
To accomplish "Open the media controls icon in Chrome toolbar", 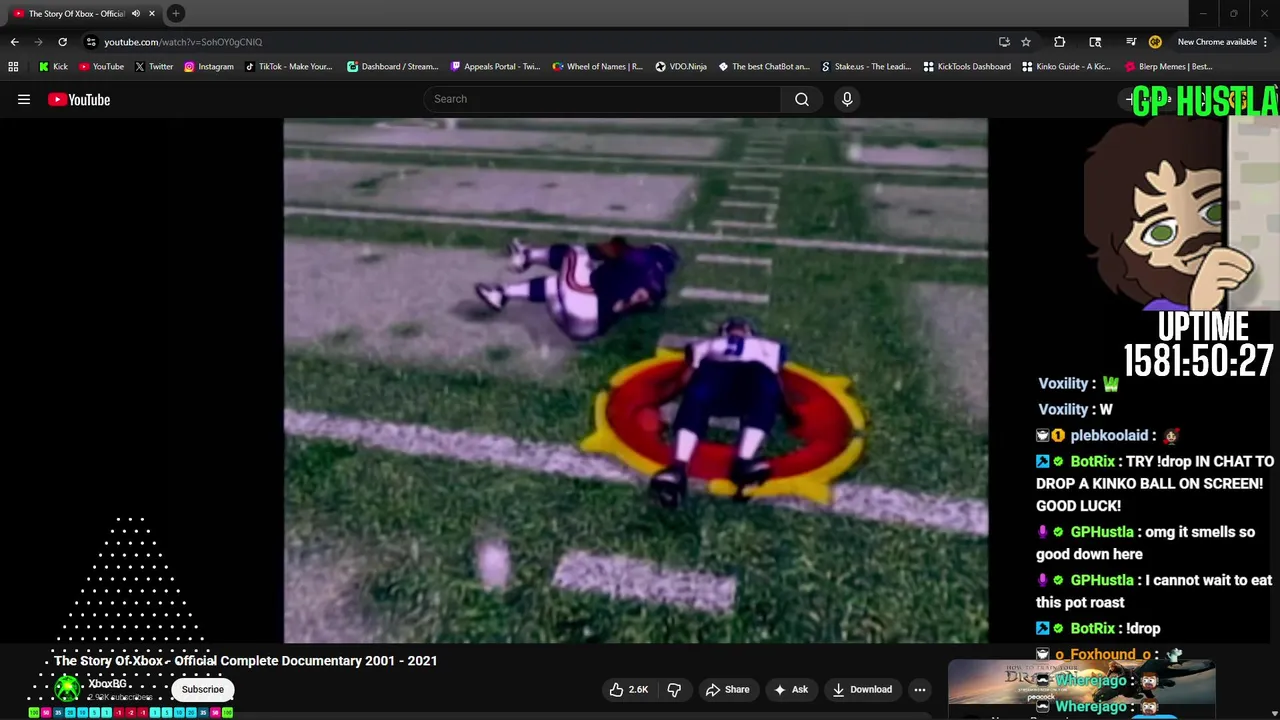I will 1131,42.
